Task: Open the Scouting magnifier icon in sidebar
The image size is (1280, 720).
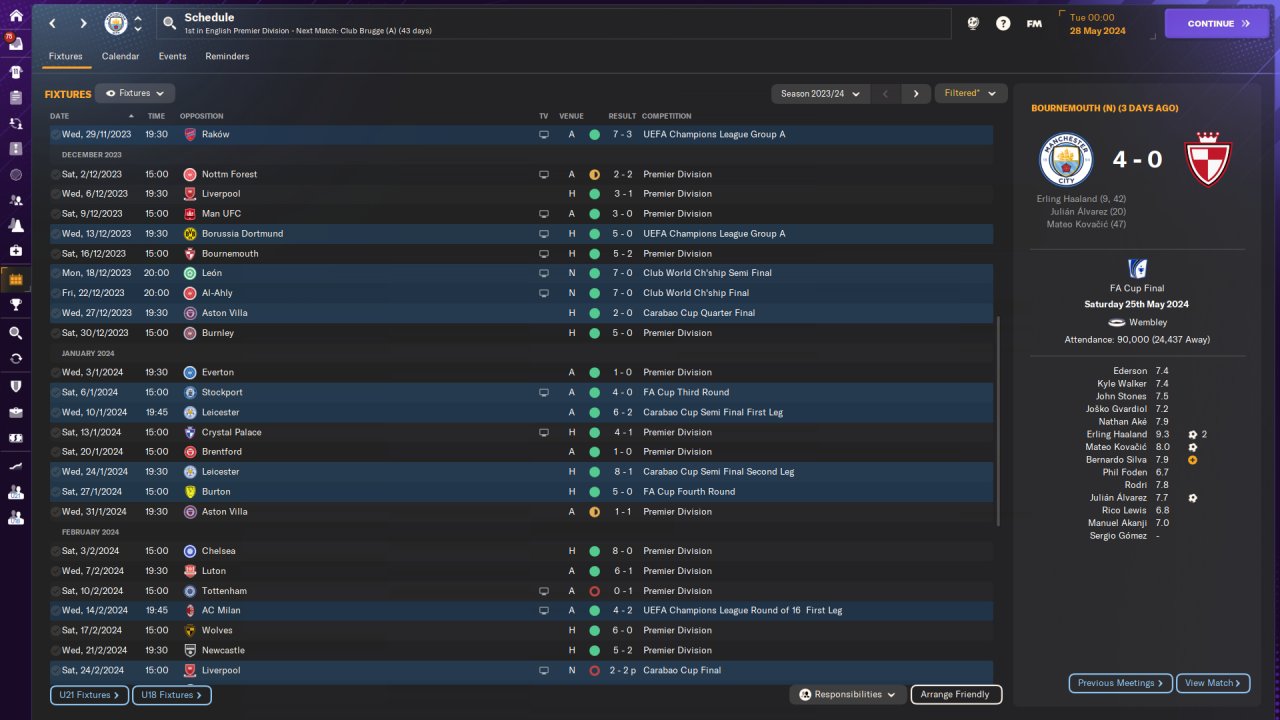Action: (x=15, y=333)
